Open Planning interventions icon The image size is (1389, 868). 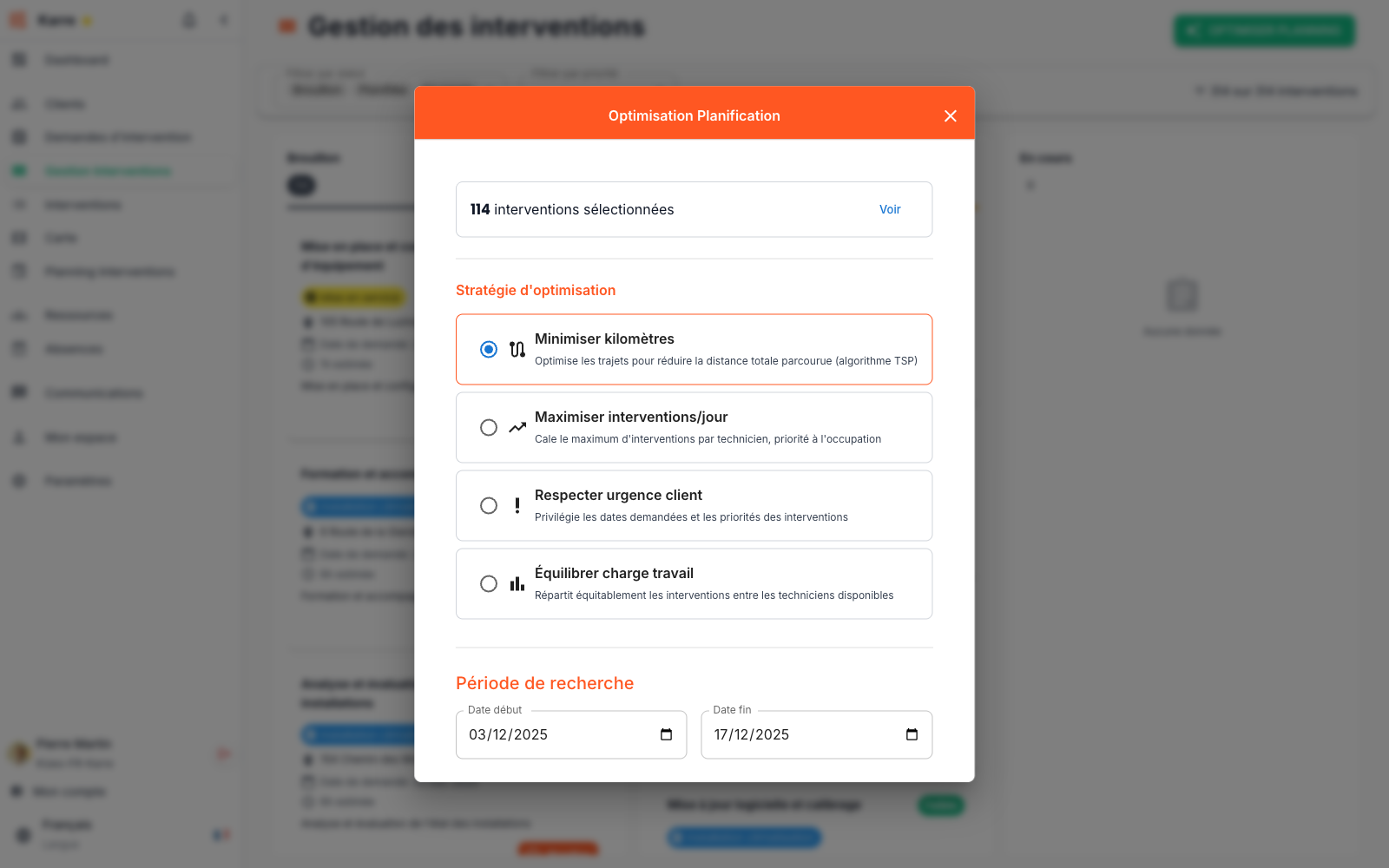pyautogui.click(x=19, y=271)
